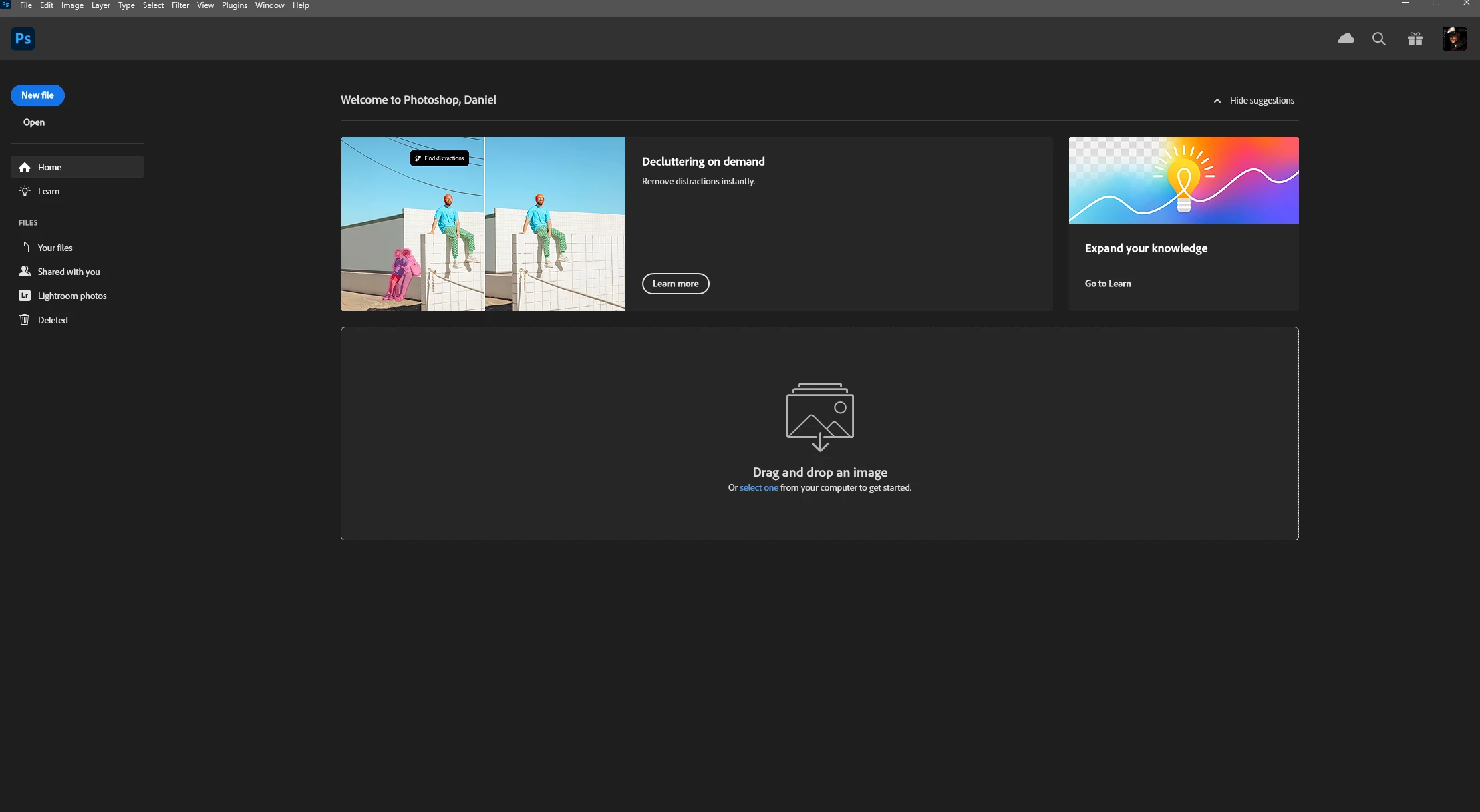This screenshot has height=812, width=1480.
Task: Go to Home in sidebar
Action: [x=49, y=167]
